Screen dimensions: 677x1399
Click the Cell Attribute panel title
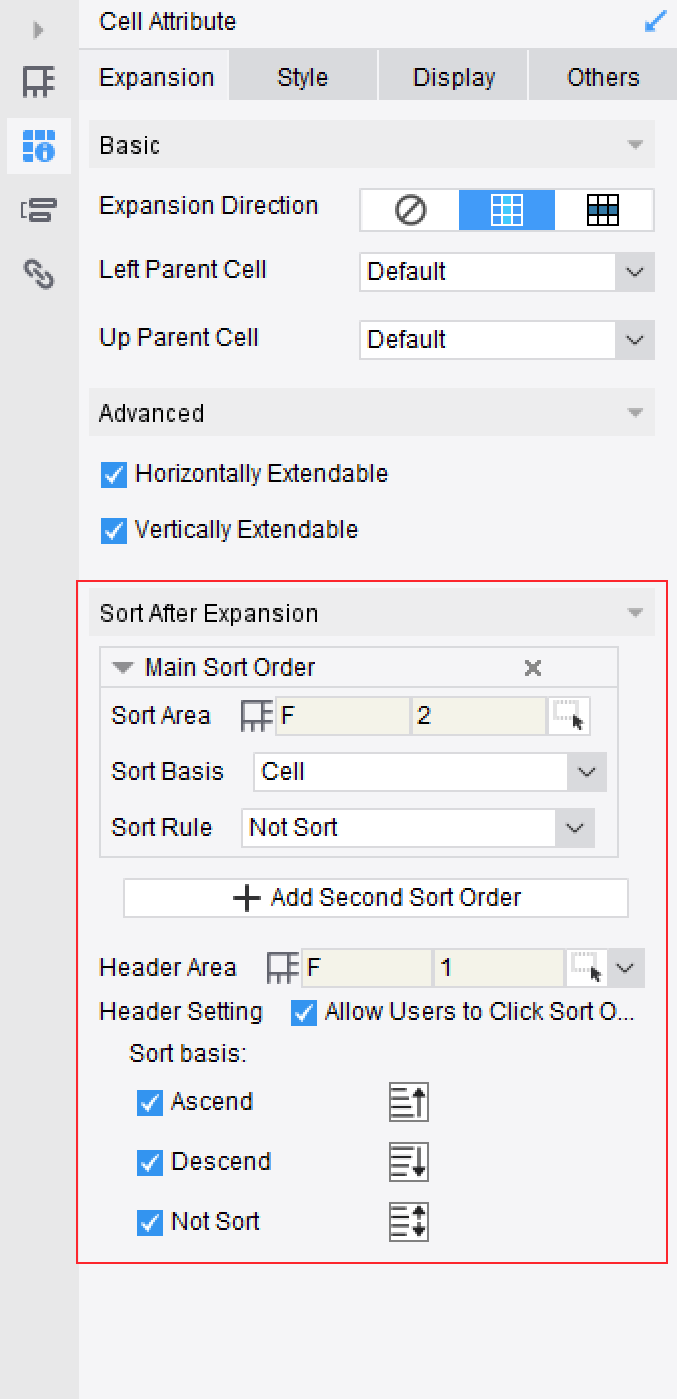pyautogui.click(x=168, y=22)
